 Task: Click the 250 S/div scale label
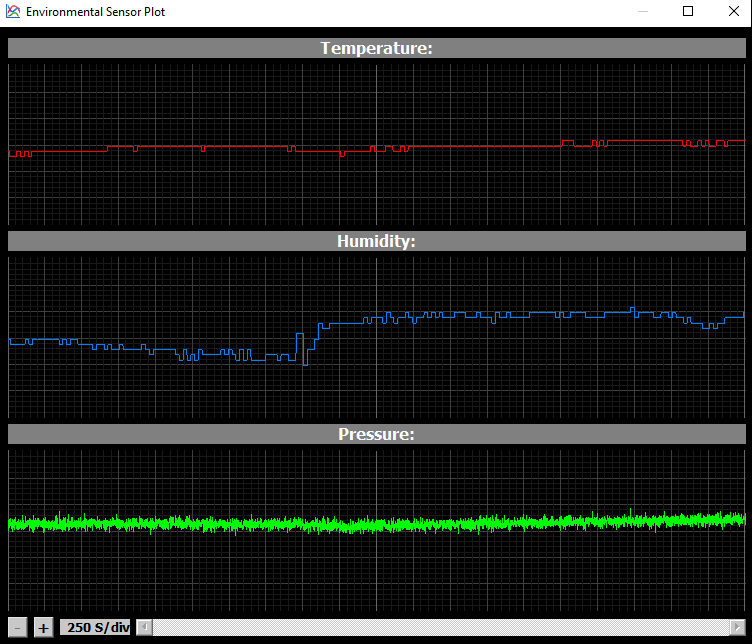(x=96, y=628)
